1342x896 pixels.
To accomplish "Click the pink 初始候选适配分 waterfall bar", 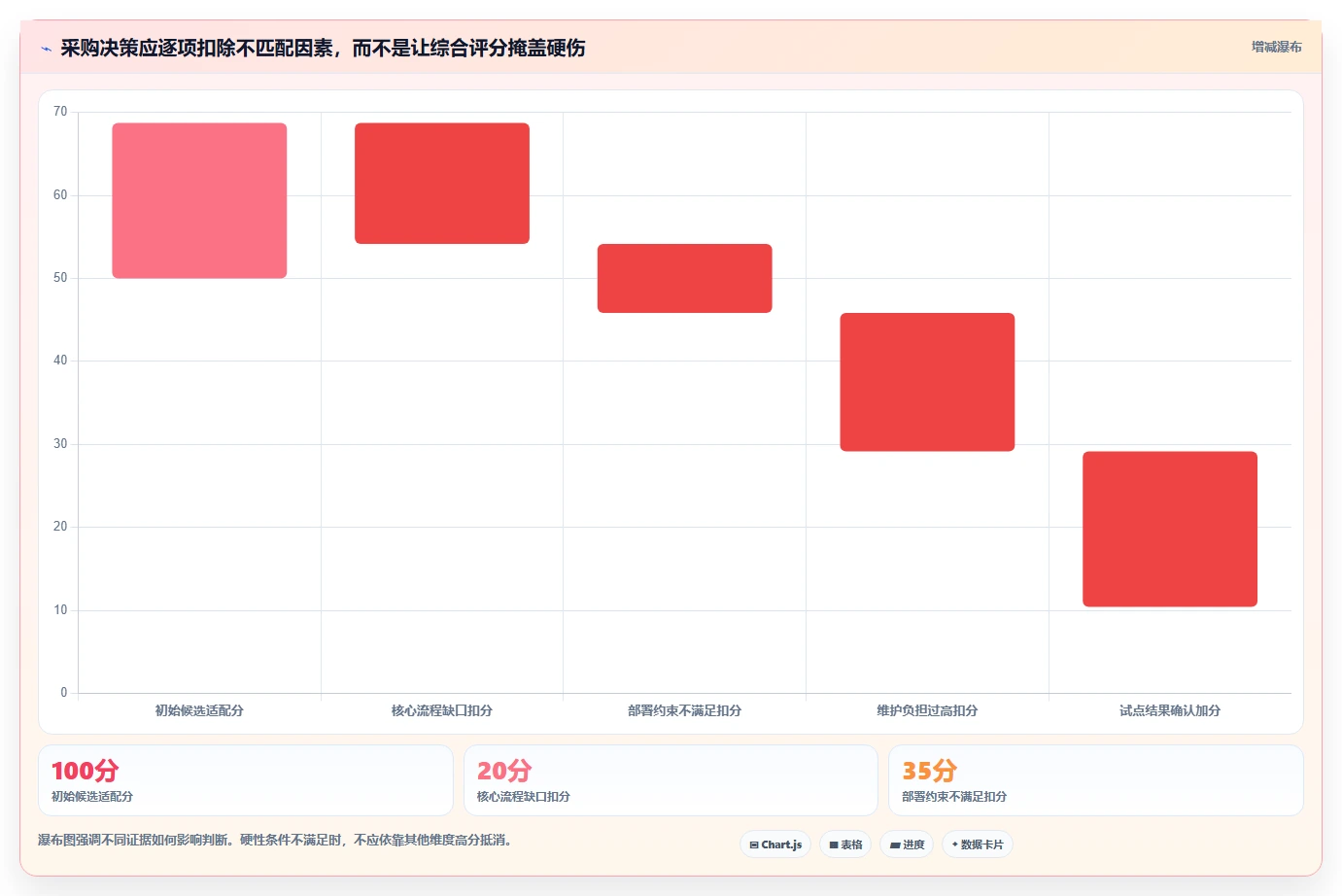I will (199, 200).
